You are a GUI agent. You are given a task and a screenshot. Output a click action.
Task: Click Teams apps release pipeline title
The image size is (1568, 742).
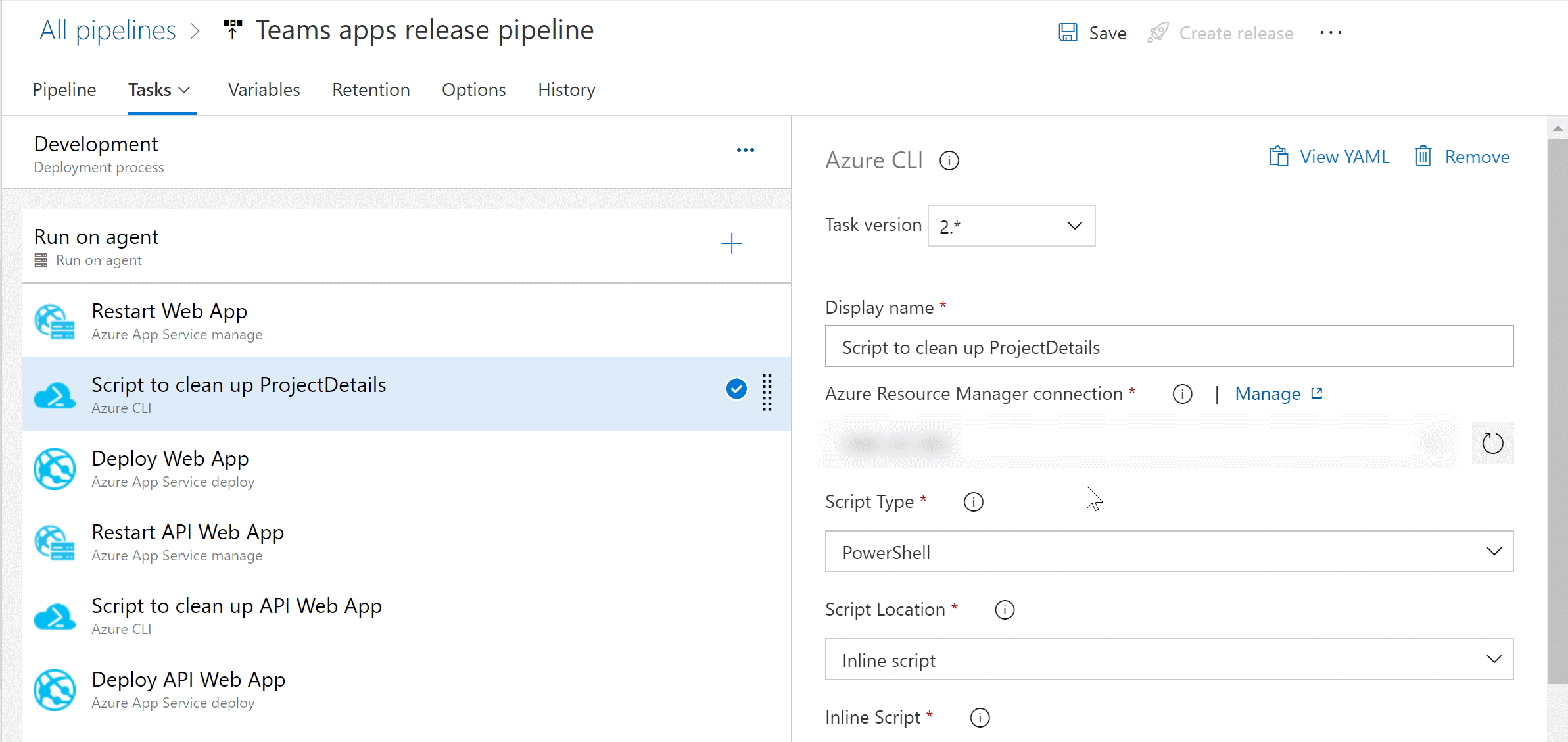pyautogui.click(x=425, y=30)
